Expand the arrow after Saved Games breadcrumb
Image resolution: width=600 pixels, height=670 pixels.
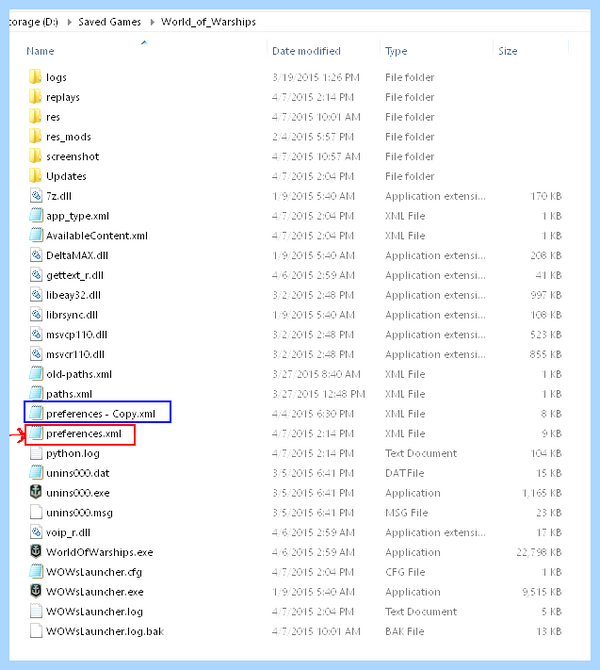152,22
